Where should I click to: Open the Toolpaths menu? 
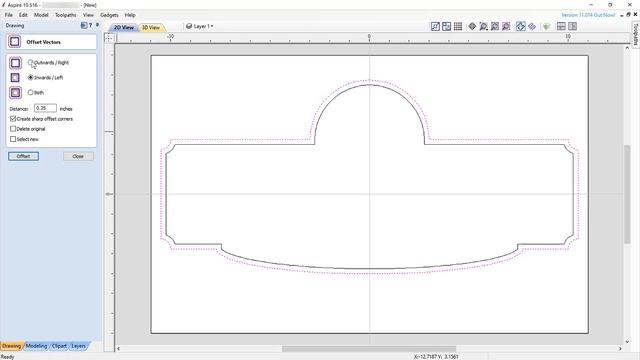66,15
